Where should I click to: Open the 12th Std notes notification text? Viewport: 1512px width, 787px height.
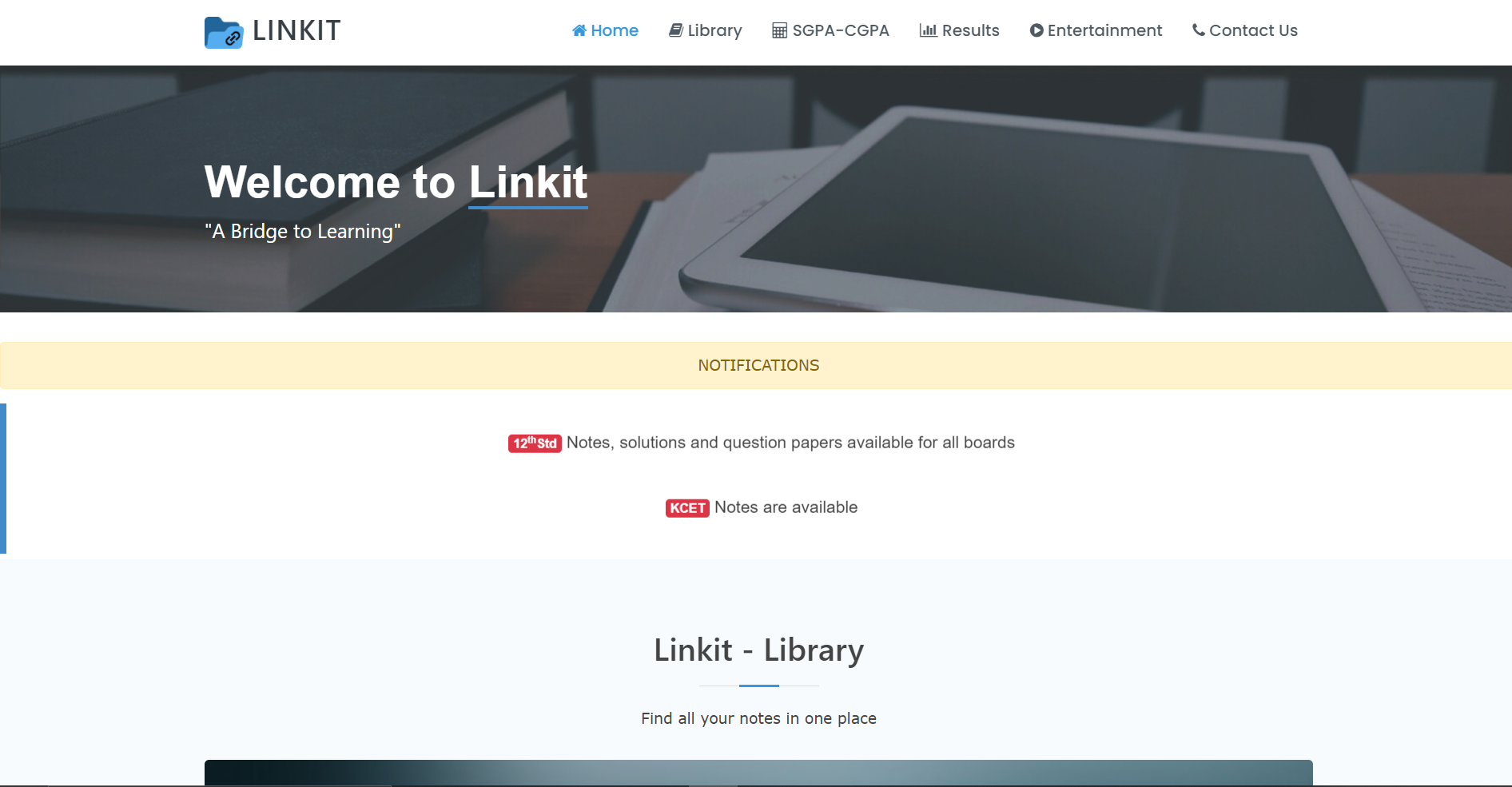[790, 443]
